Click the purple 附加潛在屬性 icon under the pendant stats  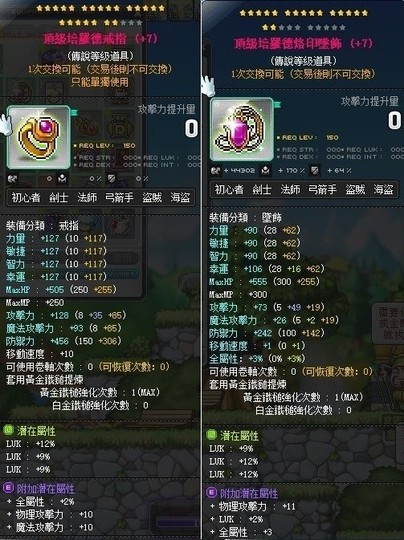click(211, 493)
